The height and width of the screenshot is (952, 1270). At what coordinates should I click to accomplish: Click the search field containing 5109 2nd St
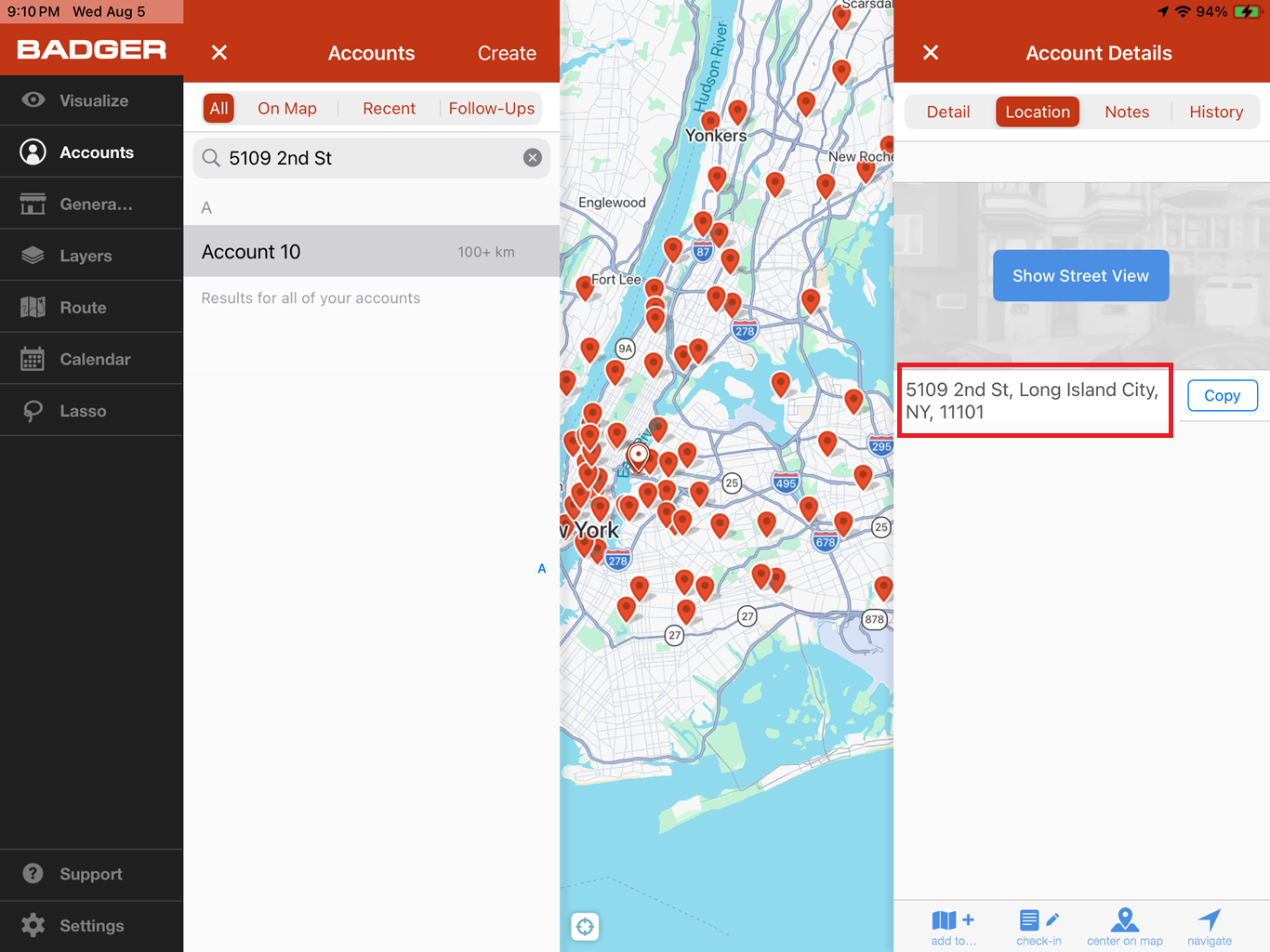click(x=371, y=158)
